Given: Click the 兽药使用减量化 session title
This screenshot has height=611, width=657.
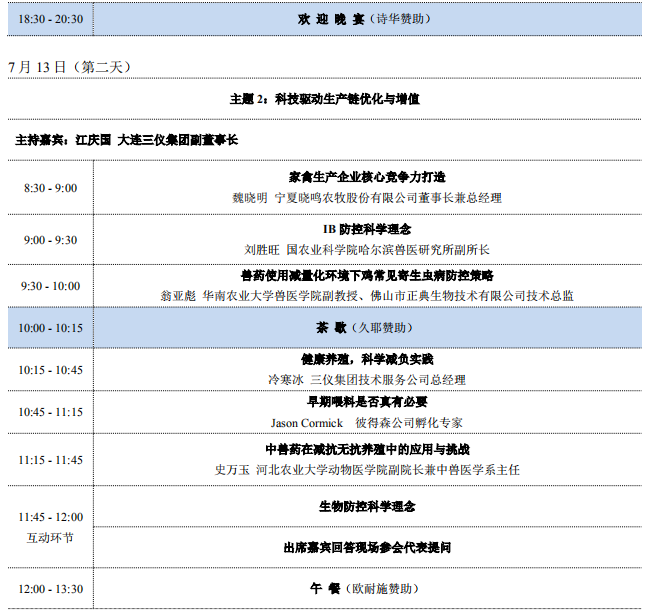Looking at the screenshot, I should pos(366,275).
